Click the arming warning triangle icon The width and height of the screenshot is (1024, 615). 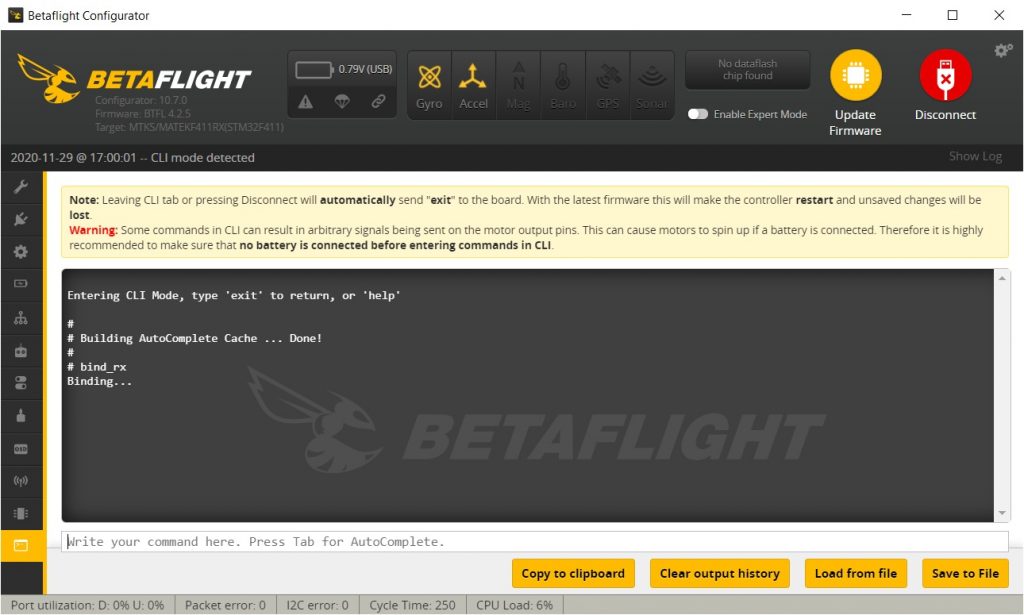click(306, 102)
